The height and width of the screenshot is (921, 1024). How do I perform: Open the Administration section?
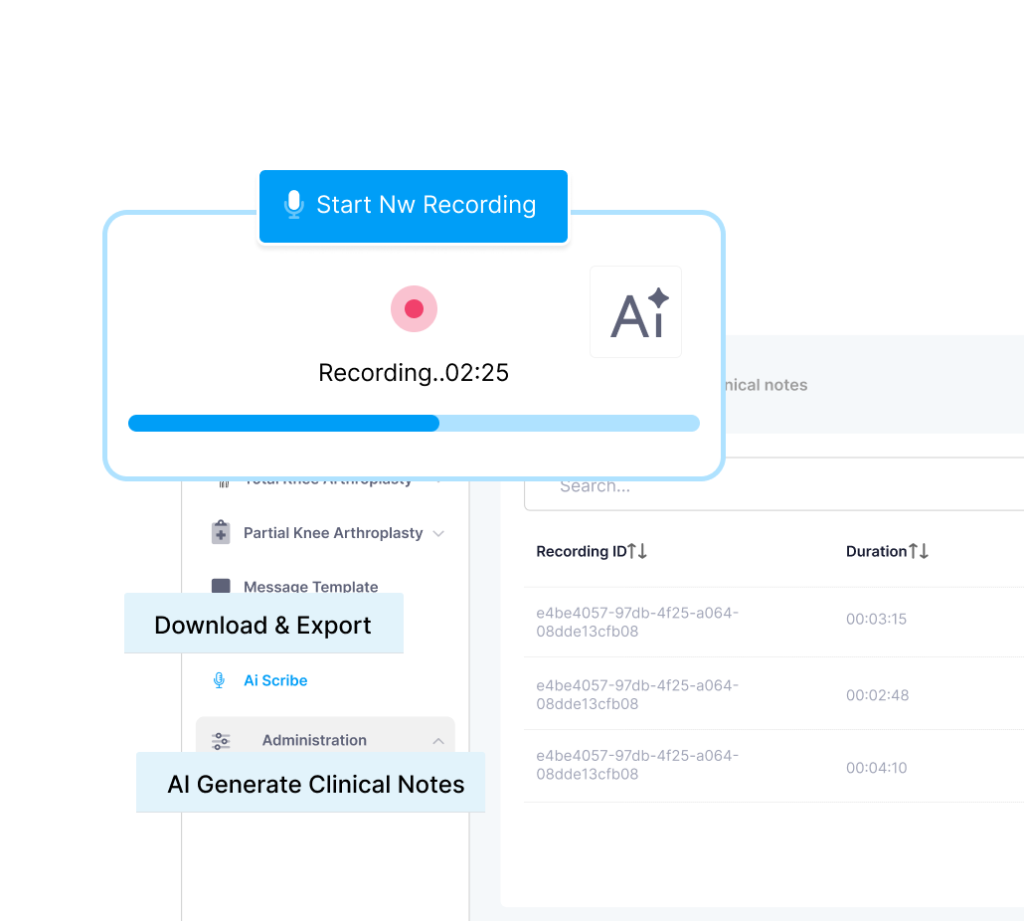[x=325, y=735]
